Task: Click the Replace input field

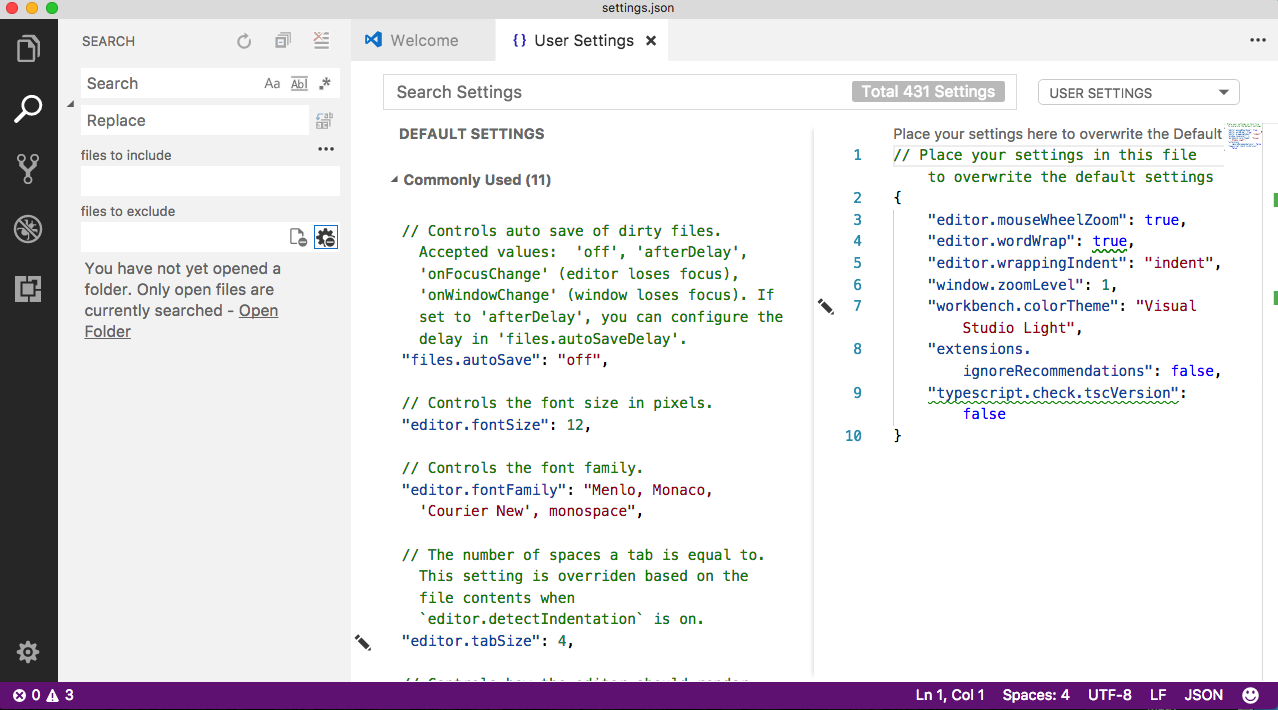Action: point(195,121)
